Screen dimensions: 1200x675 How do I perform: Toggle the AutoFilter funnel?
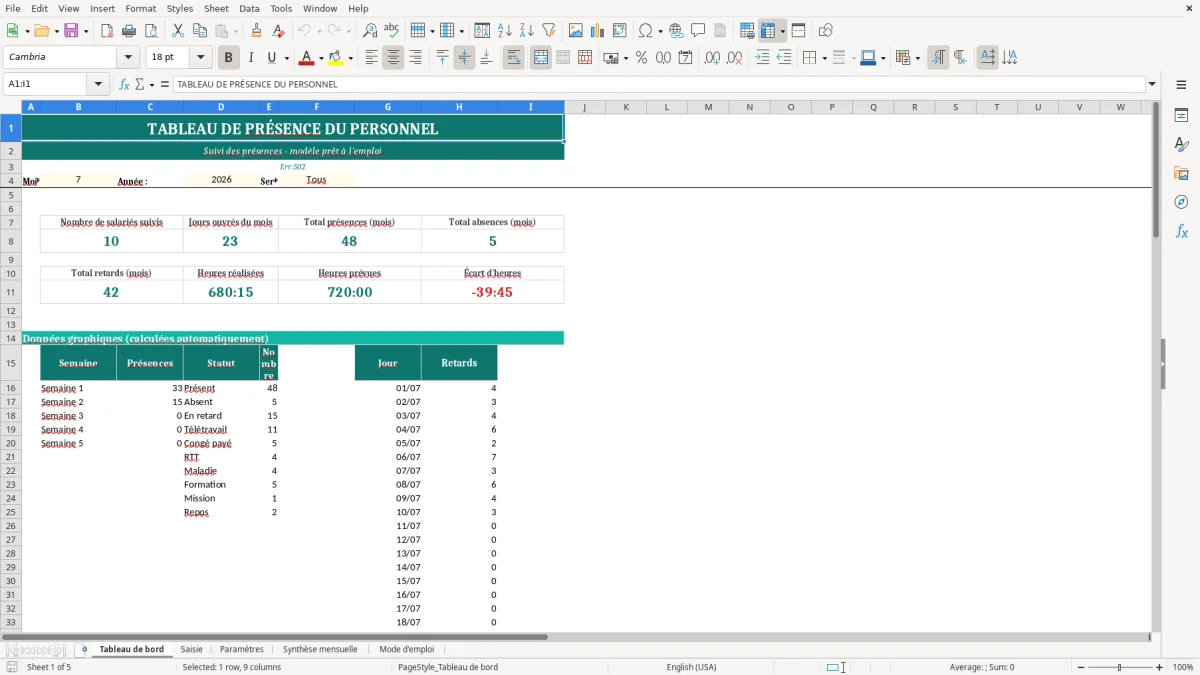[x=549, y=31]
